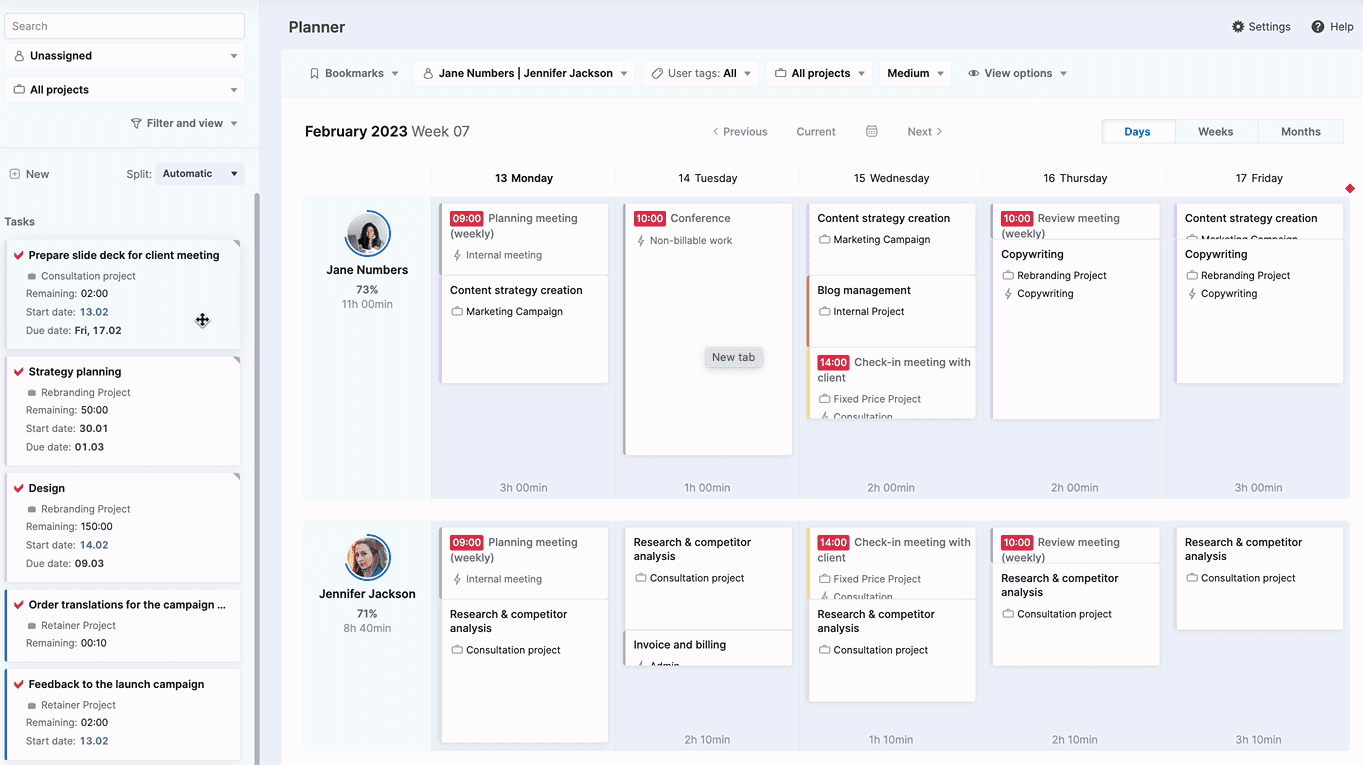Click the lightning icon beside Jane's Internal meeting
The height and width of the screenshot is (765, 1363).
(457, 255)
